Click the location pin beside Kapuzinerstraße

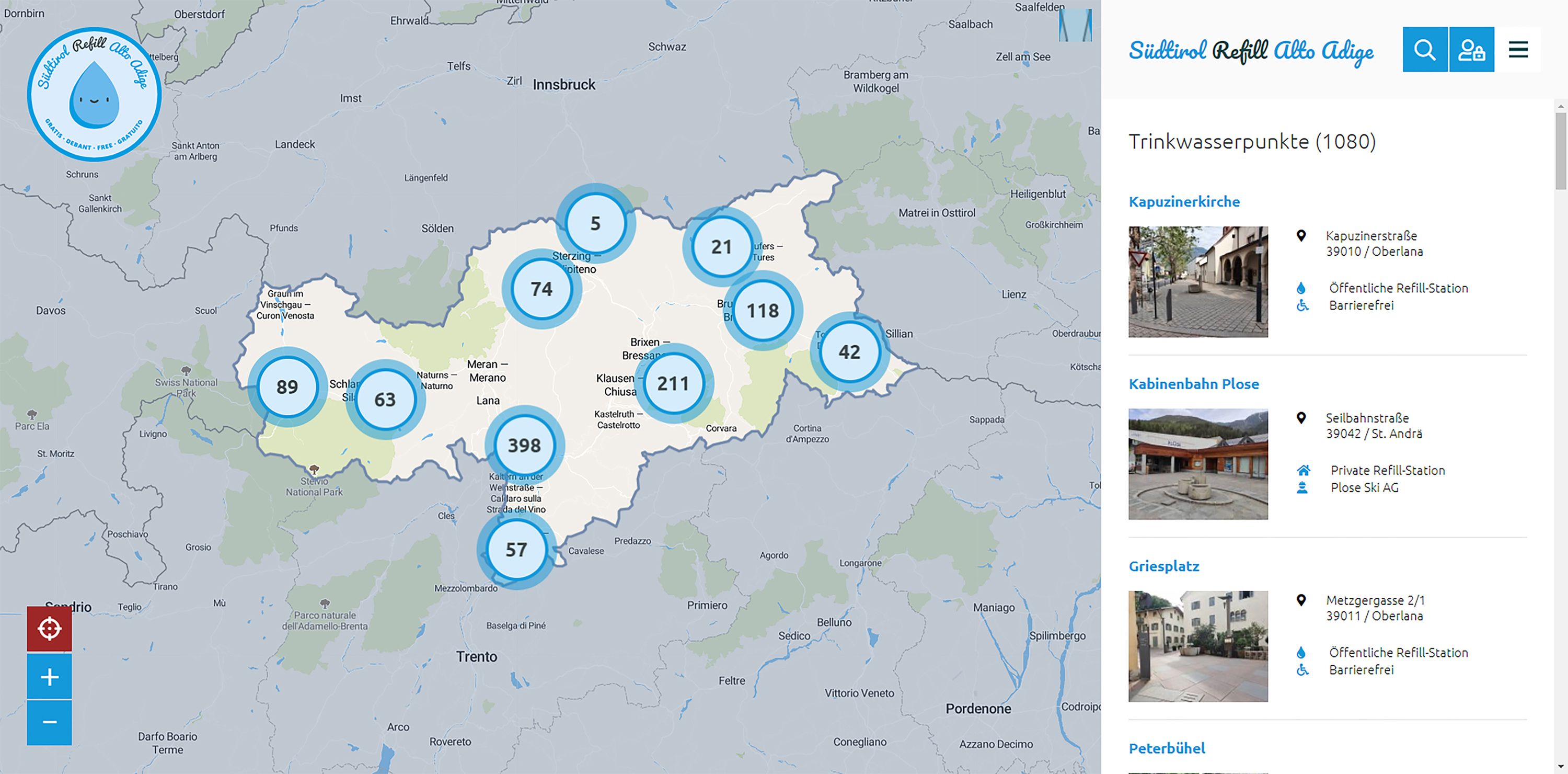[1301, 236]
